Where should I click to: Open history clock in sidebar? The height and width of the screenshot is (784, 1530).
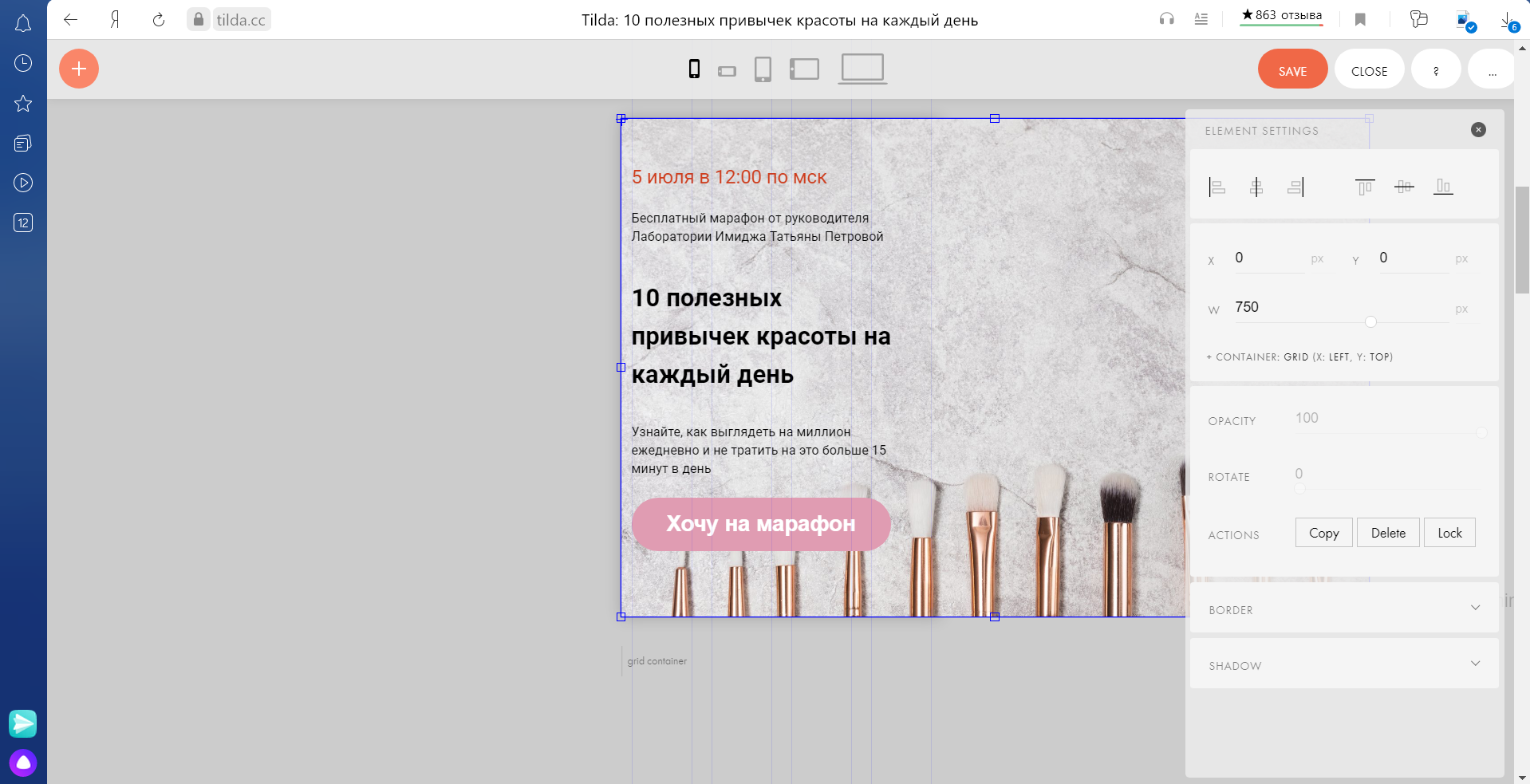click(x=23, y=63)
